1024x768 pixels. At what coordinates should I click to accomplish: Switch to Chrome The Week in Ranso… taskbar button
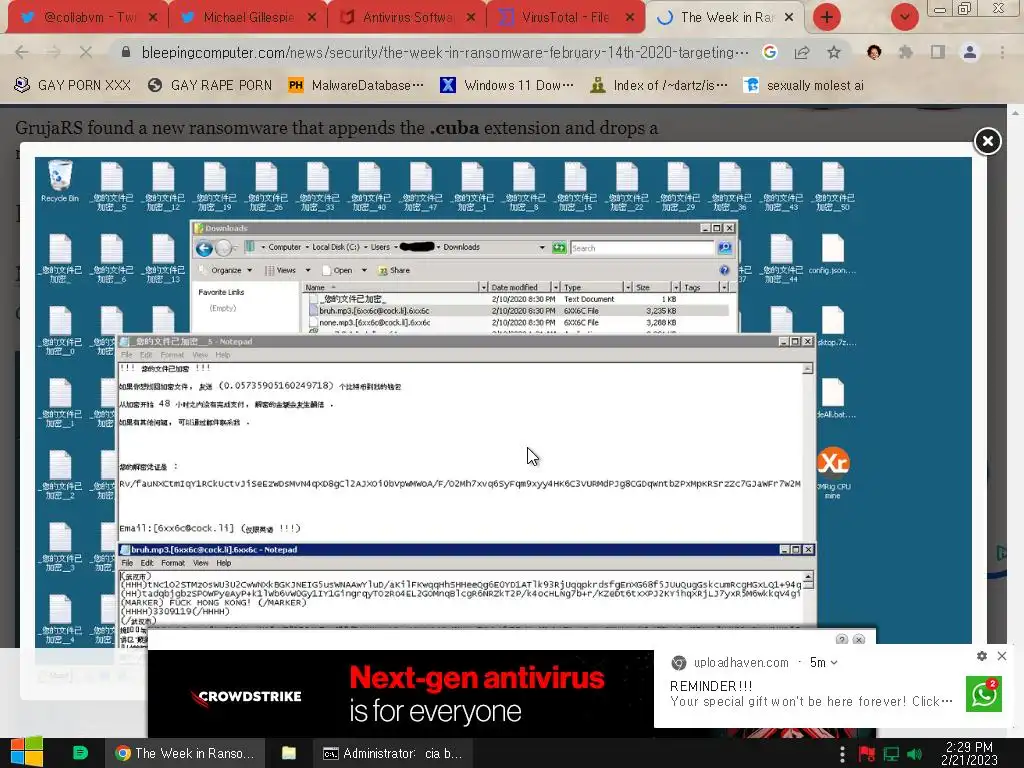(x=185, y=753)
